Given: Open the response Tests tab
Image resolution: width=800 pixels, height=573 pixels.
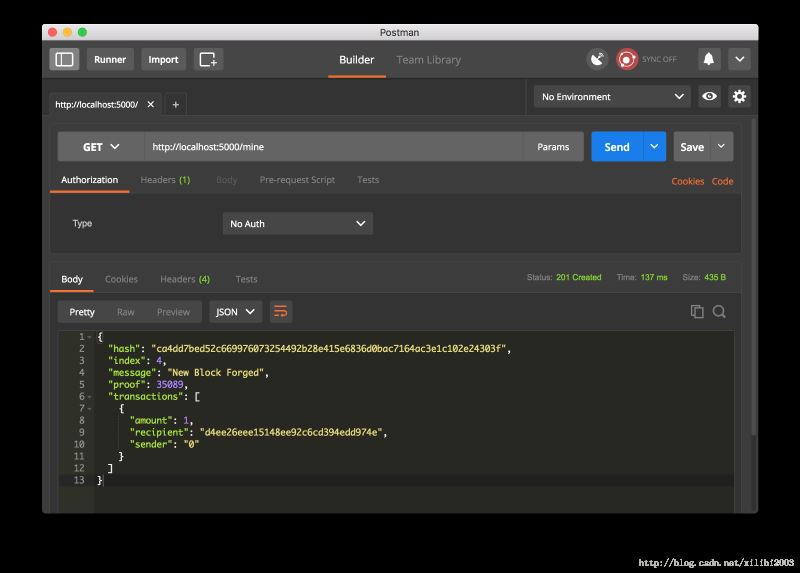Looking at the screenshot, I should pos(246,279).
